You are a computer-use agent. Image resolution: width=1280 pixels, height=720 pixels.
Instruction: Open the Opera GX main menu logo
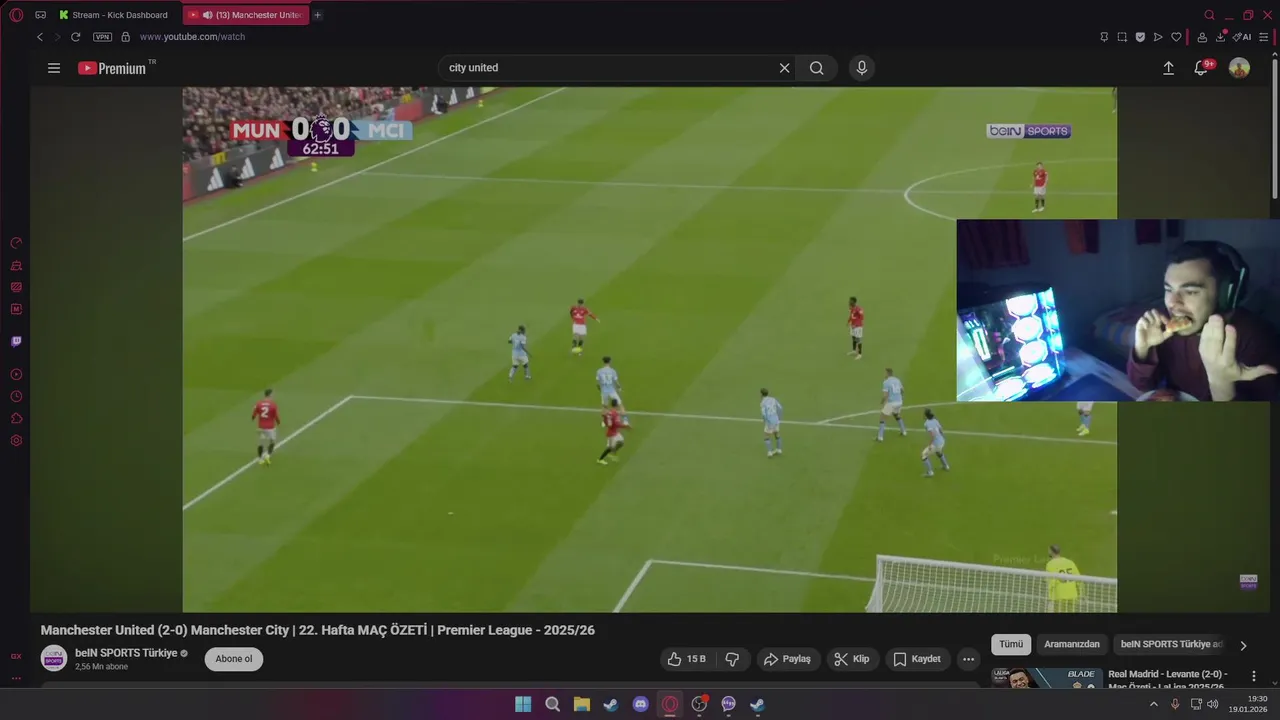click(x=16, y=15)
